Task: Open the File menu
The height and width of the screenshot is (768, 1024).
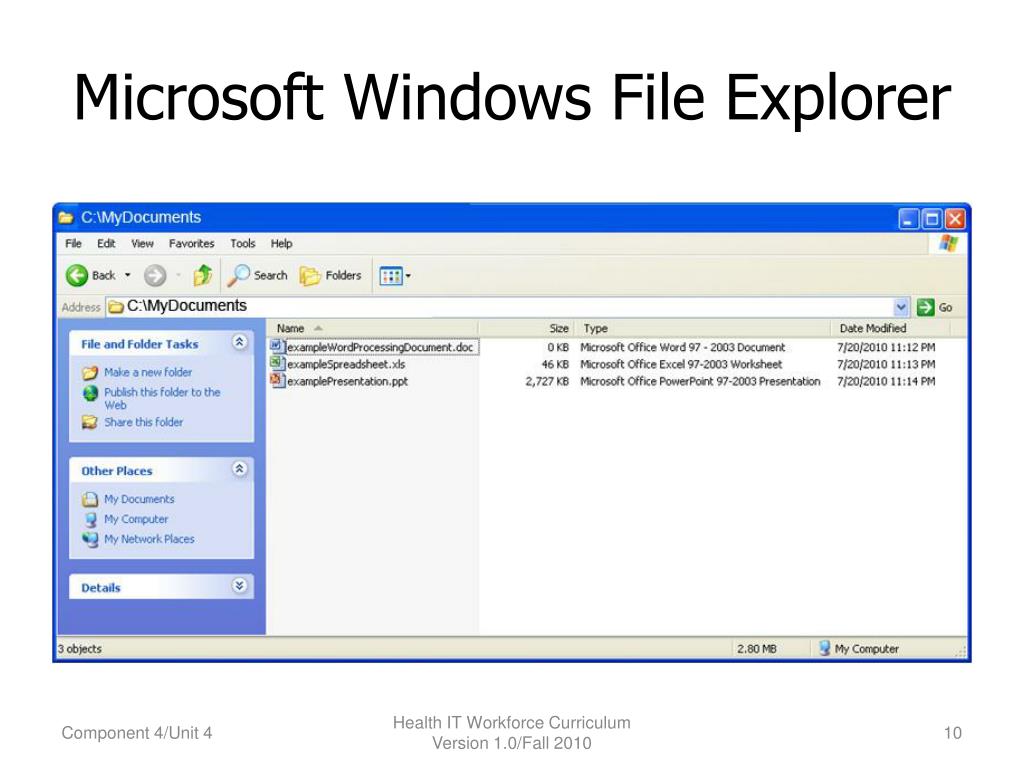Action: [73, 244]
